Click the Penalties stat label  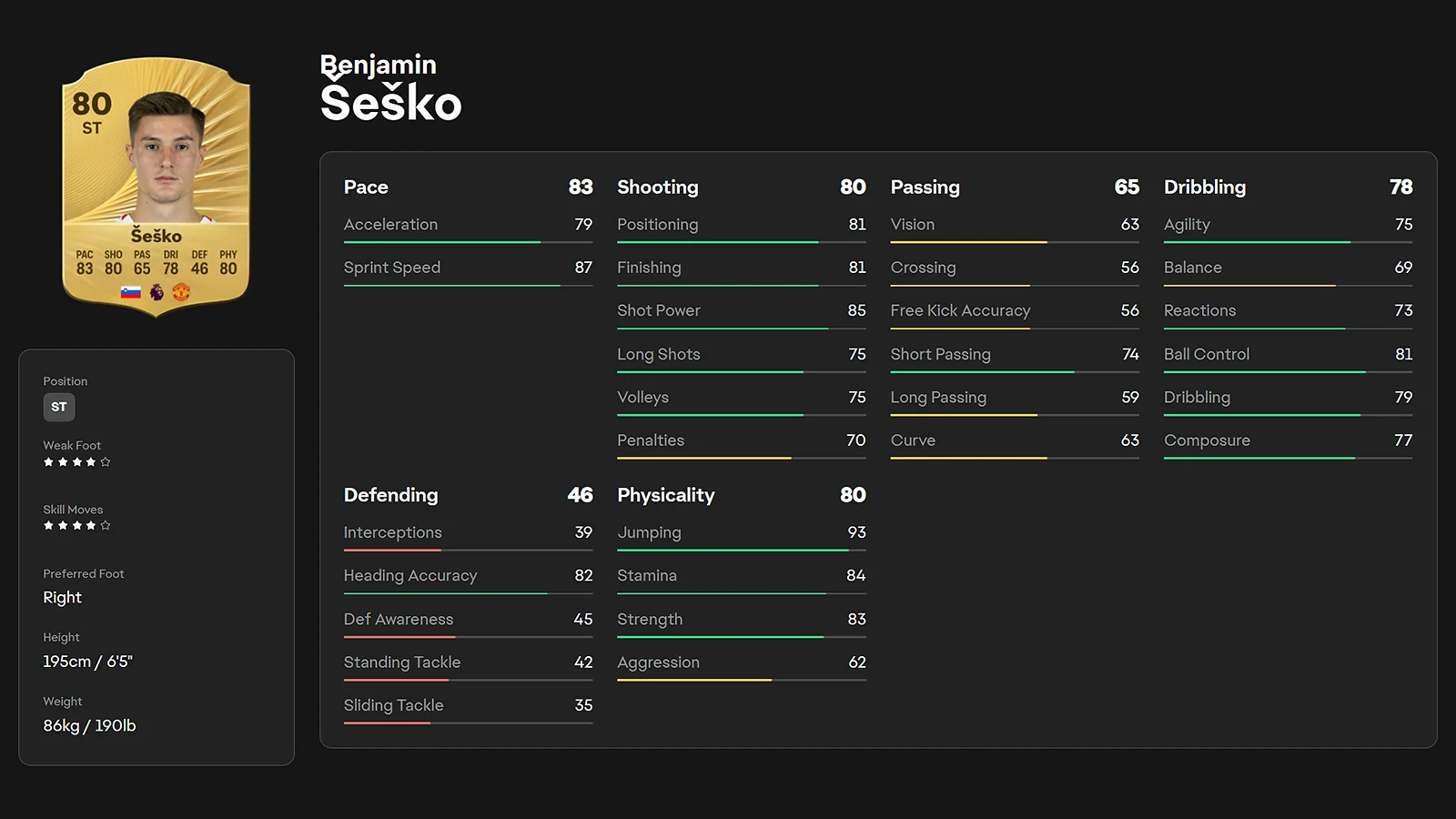tap(651, 440)
